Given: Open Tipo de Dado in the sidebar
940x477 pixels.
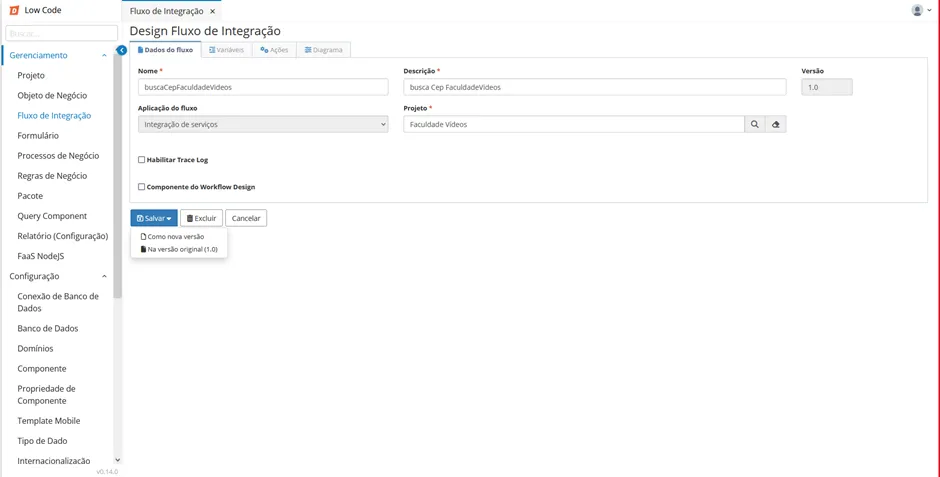Looking at the screenshot, I should point(43,440).
